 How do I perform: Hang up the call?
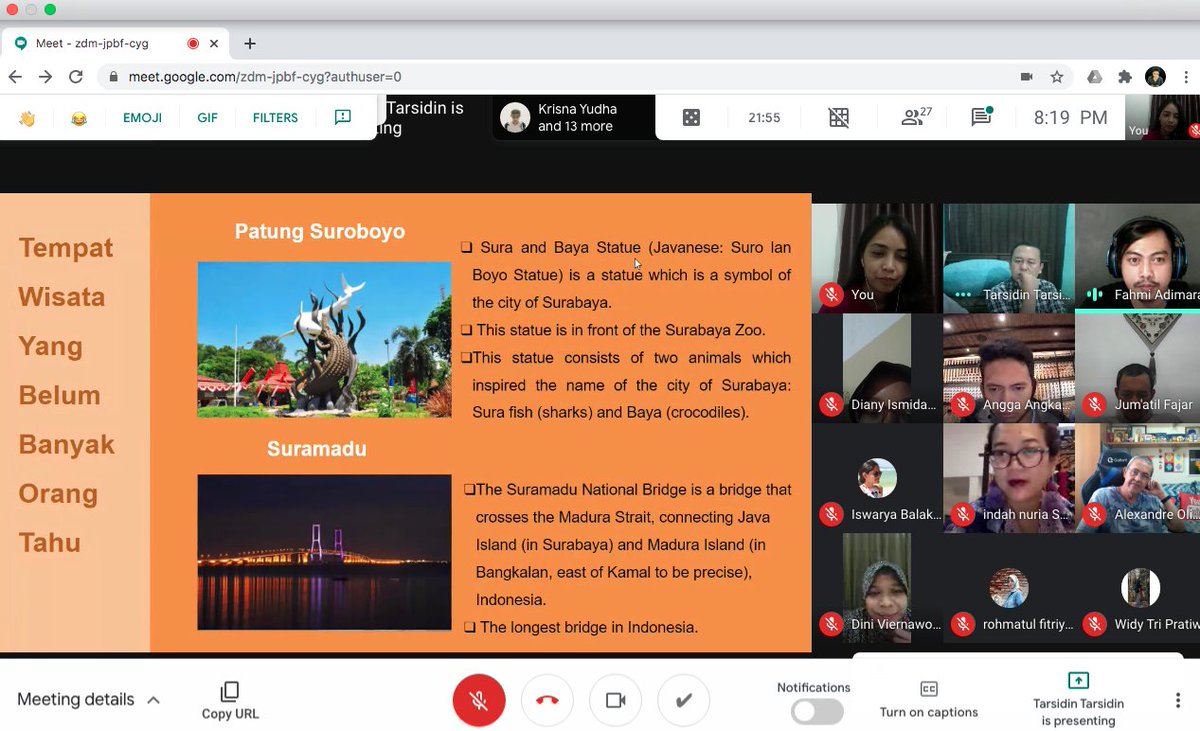(x=547, y=700)
